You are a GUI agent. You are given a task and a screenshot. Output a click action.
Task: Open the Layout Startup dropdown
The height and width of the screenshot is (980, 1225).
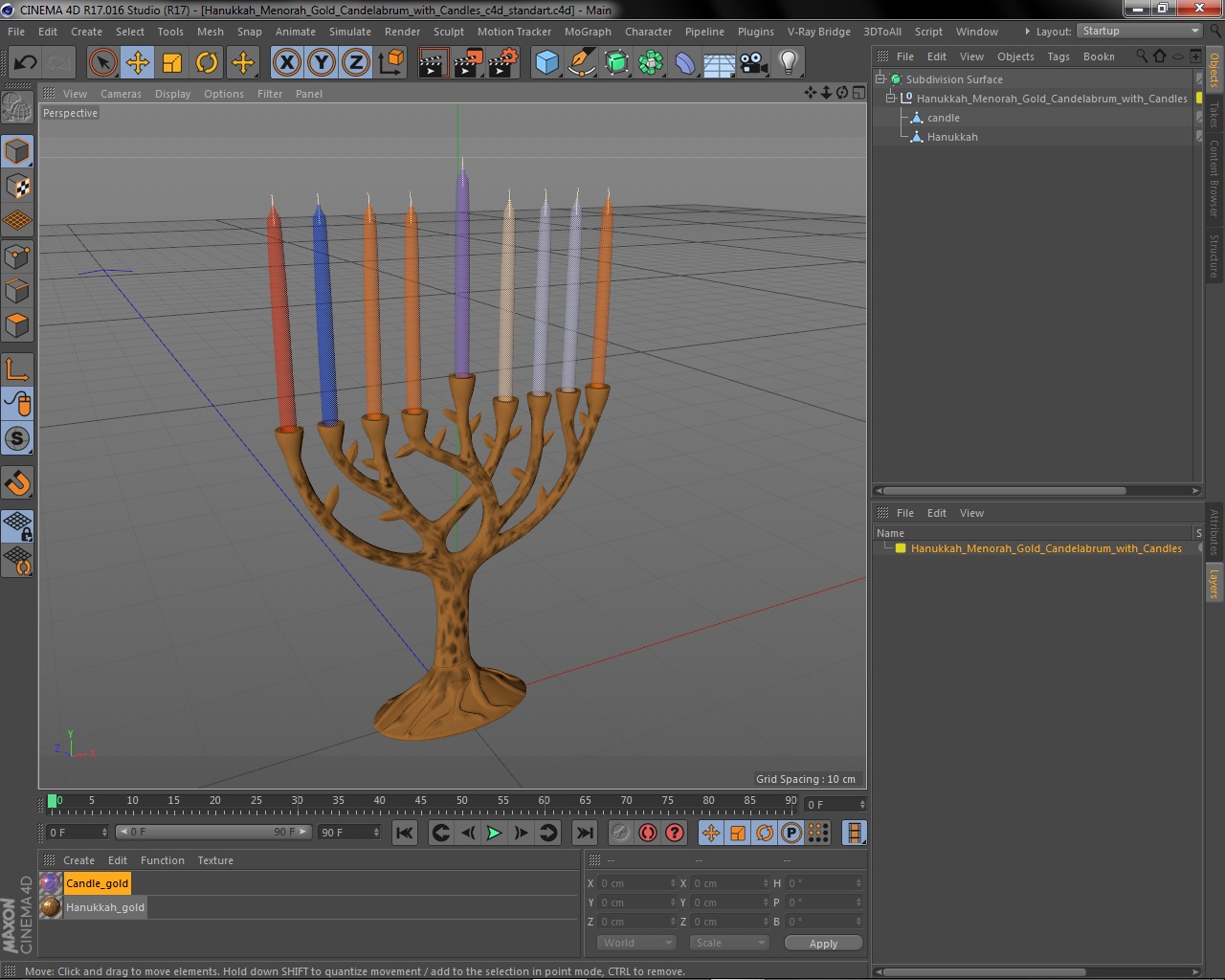[x=1140, y=32]
